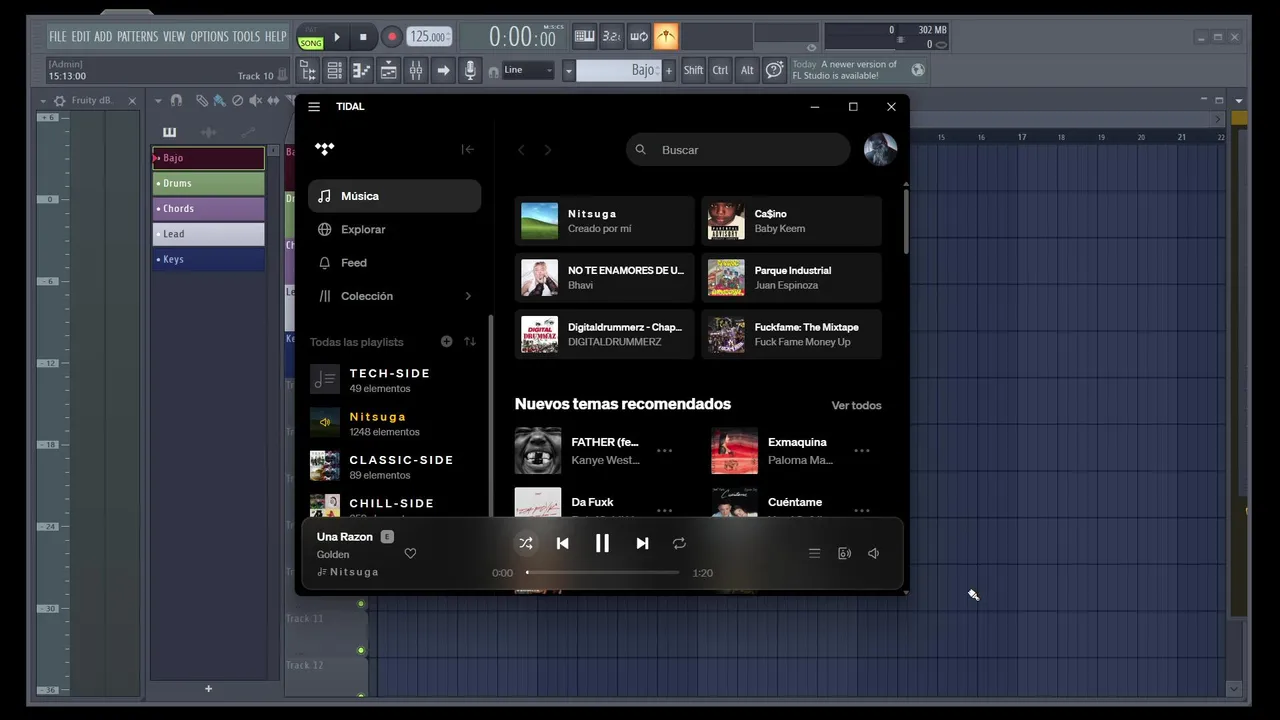This screenshot has height=720, width=1280.
Task: Open the FL Studio TOOLS menu
Action: point(246,36)
